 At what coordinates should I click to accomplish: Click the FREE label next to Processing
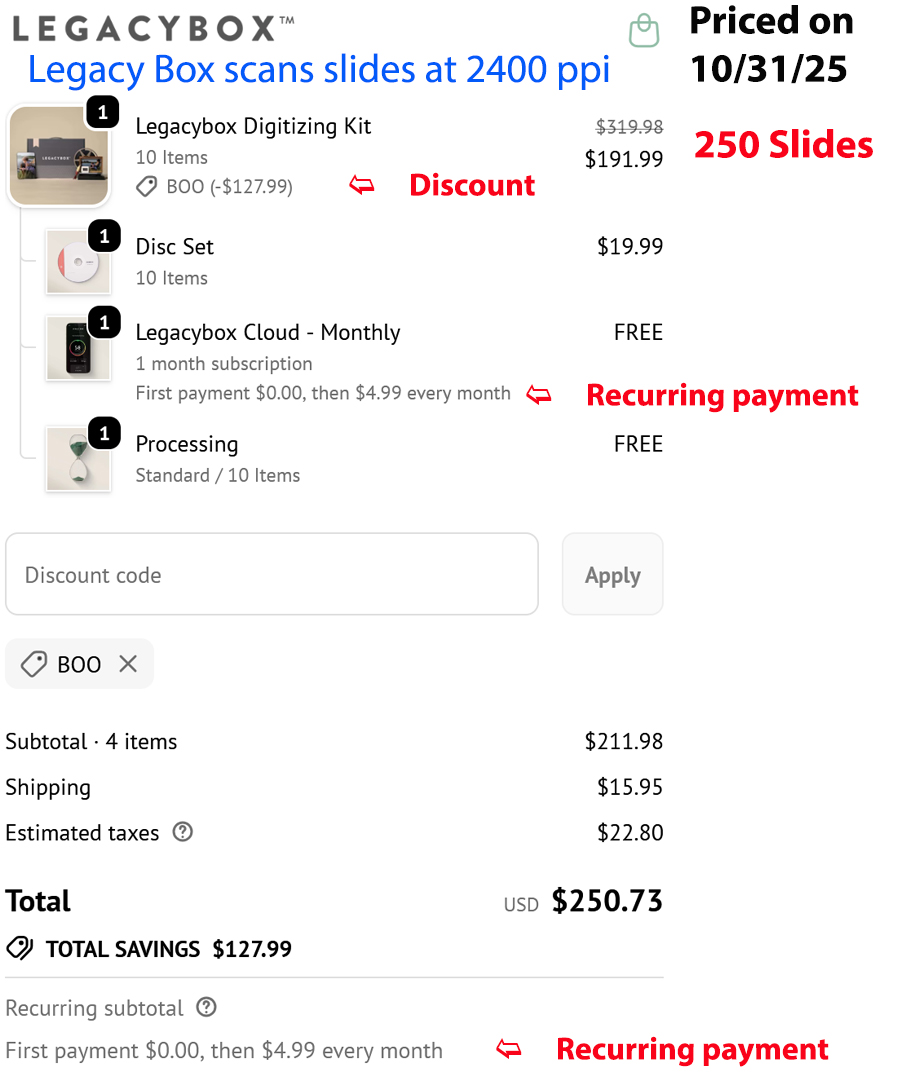click(638, 444)
